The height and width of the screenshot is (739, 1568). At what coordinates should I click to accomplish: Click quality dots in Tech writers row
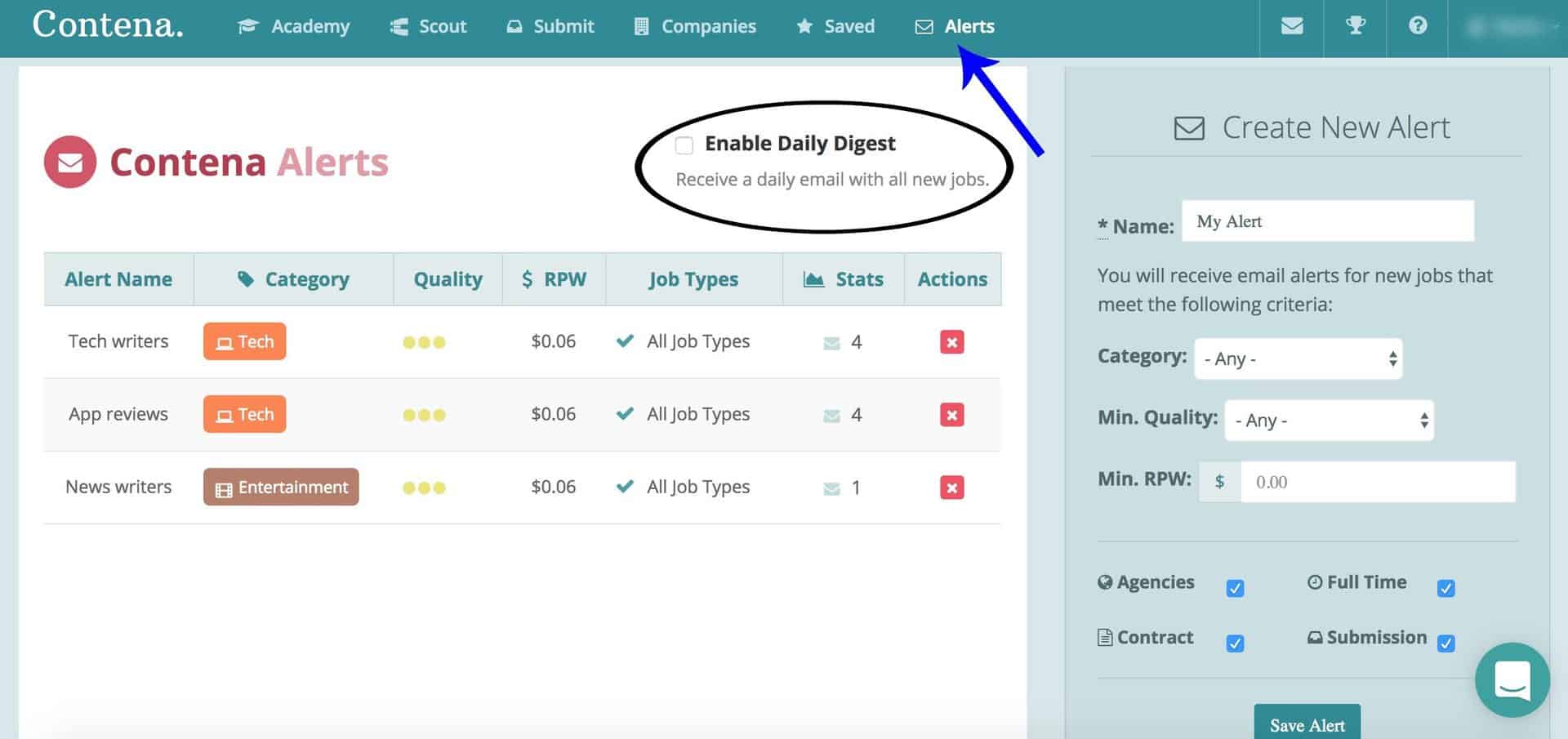coord(424,342)
